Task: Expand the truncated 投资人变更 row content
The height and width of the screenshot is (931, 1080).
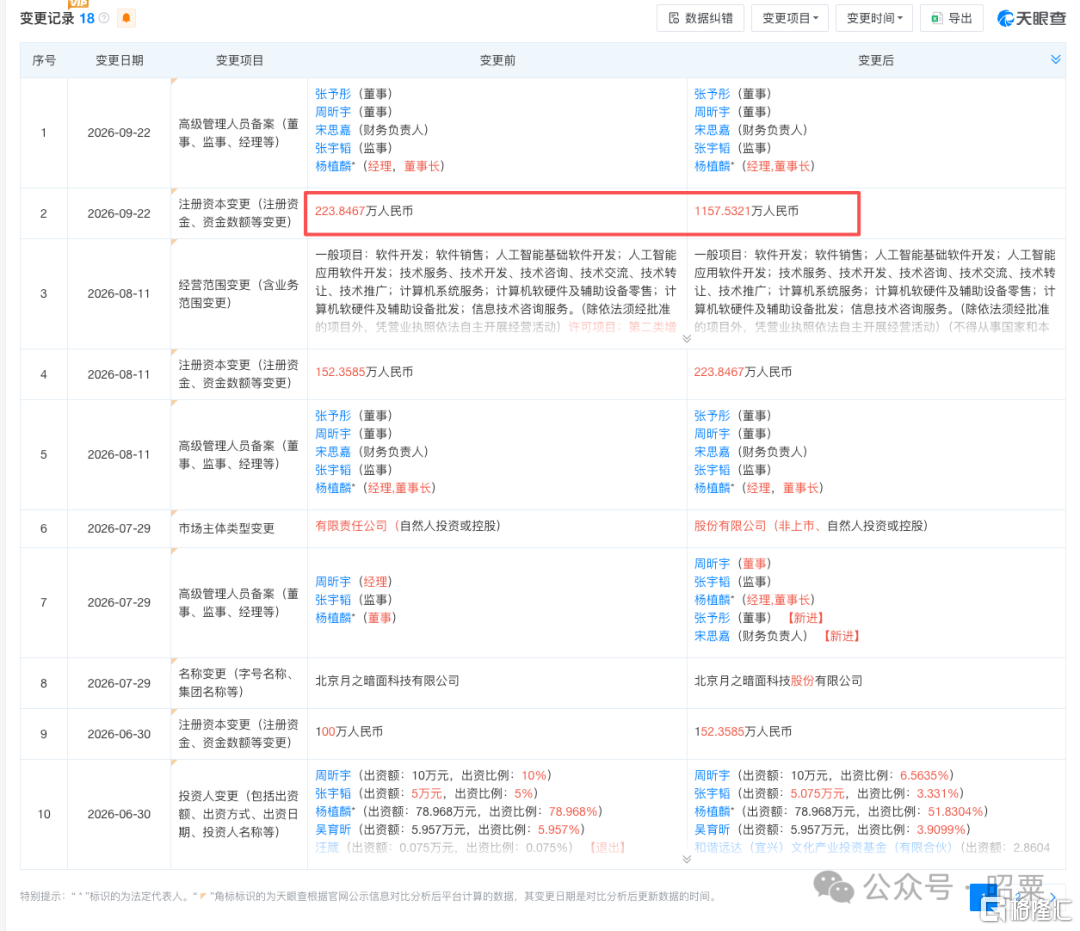Action: coord(687,859)
